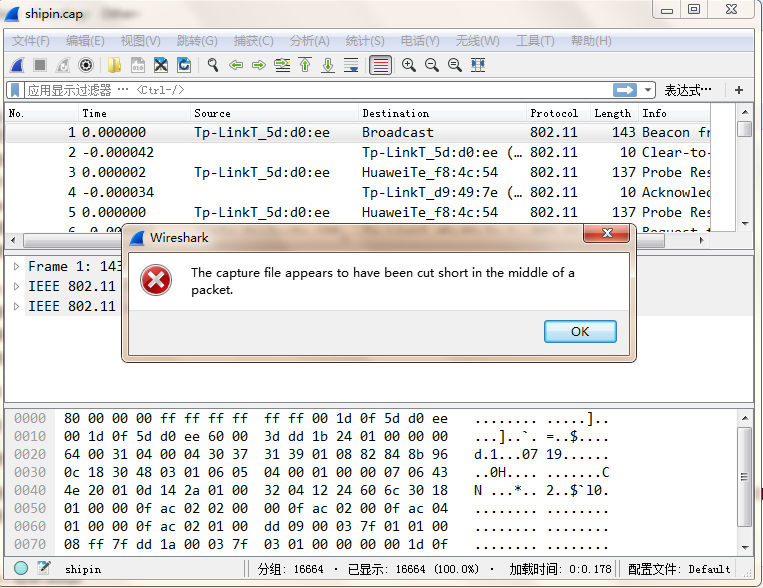Screen dimensions: 763x588
Task: Zoom out on packet text
Action: pyautogui.click(x=432, y=65)
